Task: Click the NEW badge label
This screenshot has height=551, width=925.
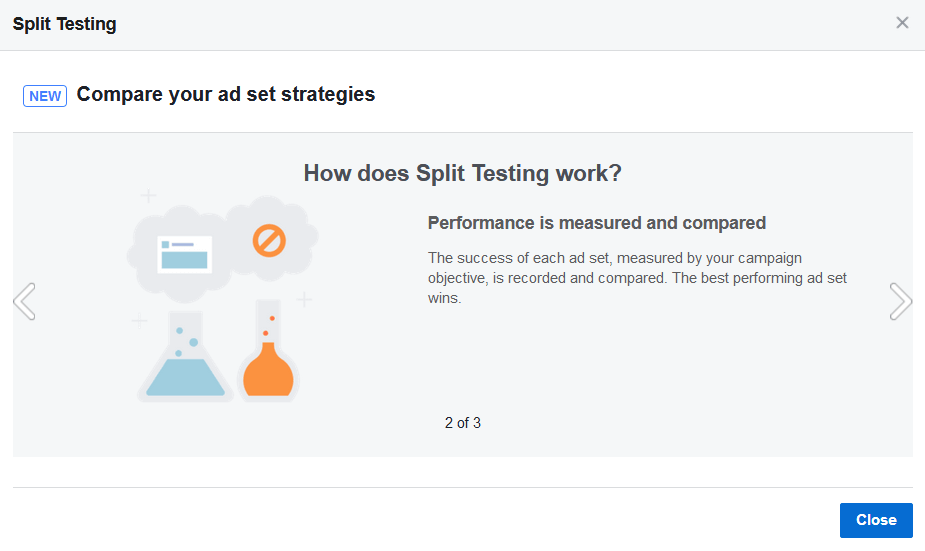Action: point(45,96)
